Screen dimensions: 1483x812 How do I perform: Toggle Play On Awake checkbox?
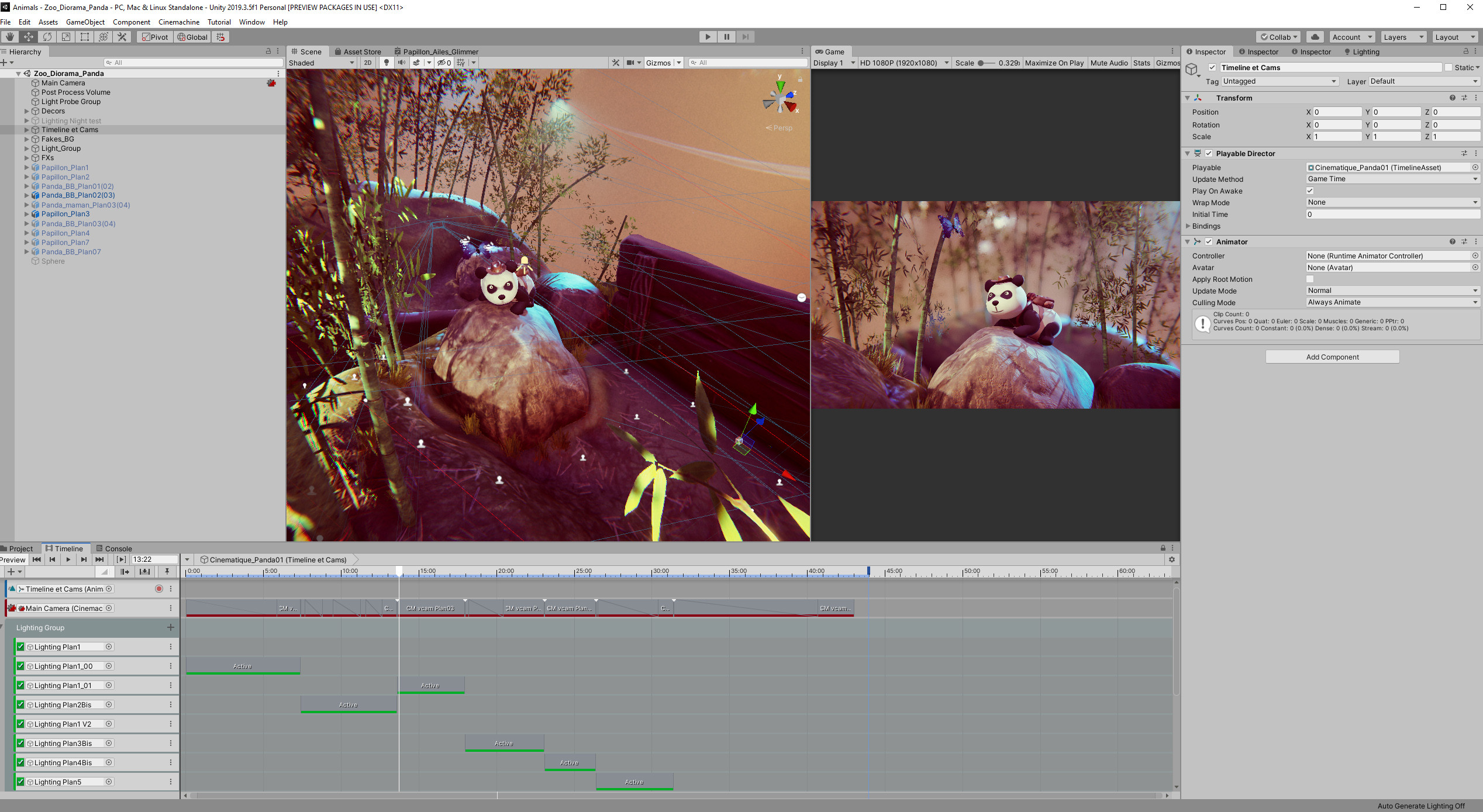tap(1310, 191)
